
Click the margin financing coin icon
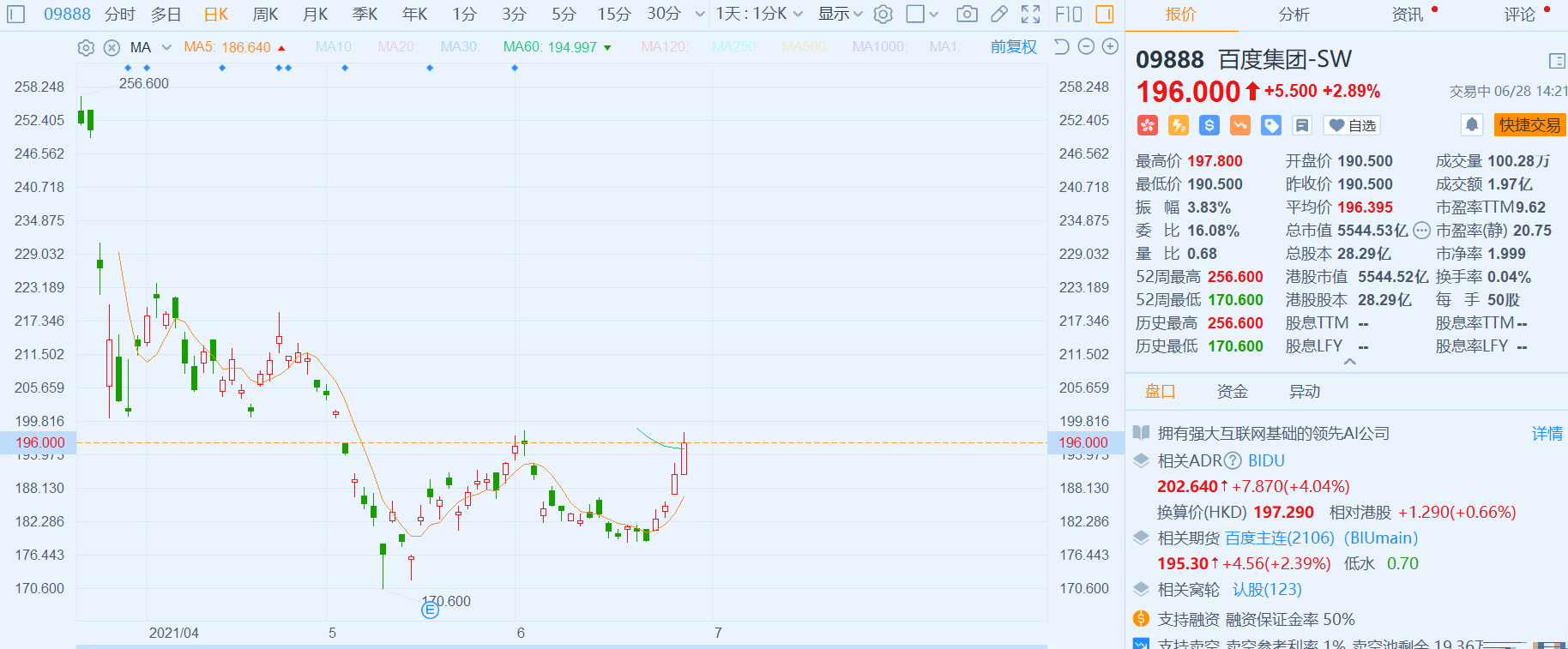pos(1141,618)
